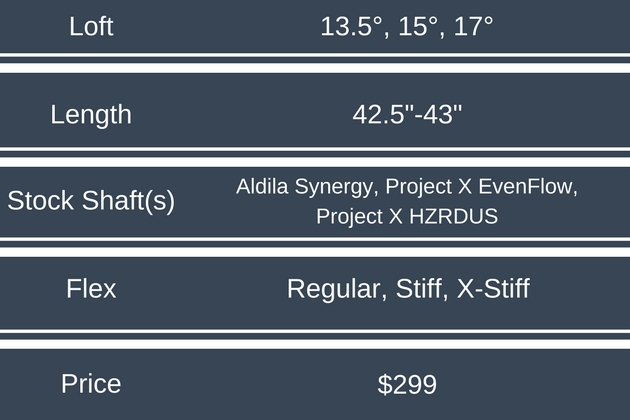Select the 13.5° loft value

coord(349,26)
